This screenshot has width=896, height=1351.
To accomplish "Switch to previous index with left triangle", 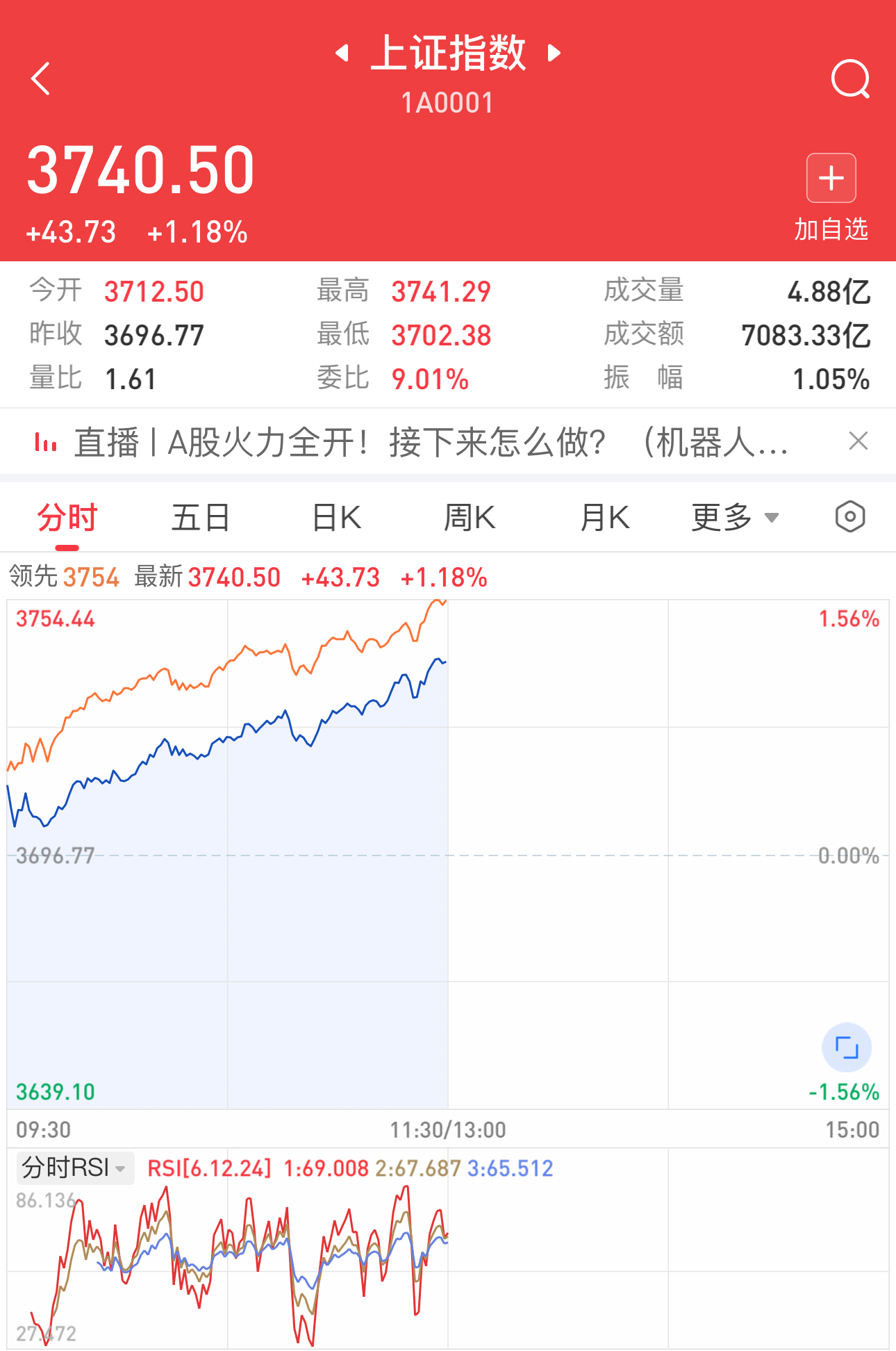I will click(342, 53).
